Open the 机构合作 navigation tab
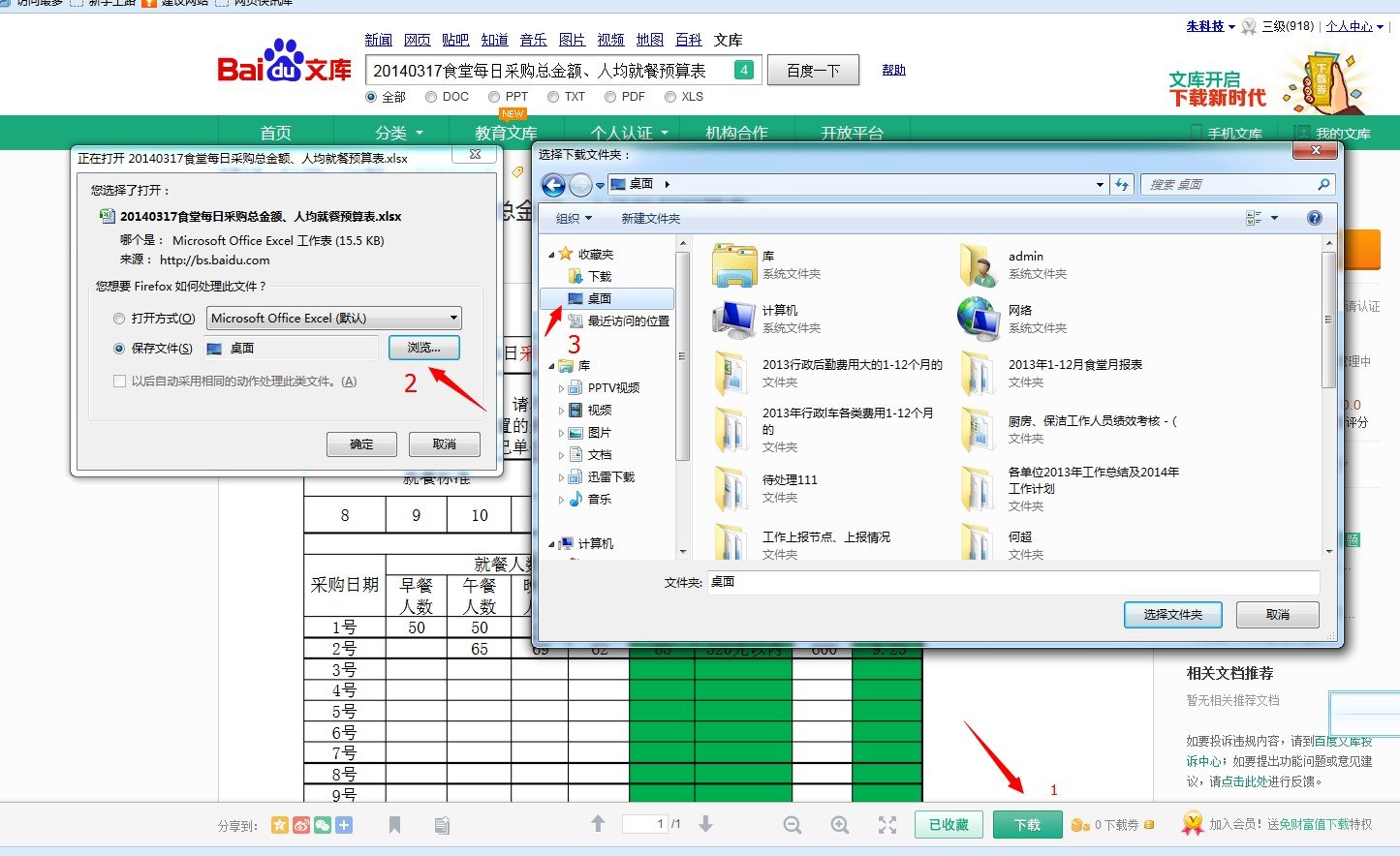 pyautogui.click(x=736, y=133)
